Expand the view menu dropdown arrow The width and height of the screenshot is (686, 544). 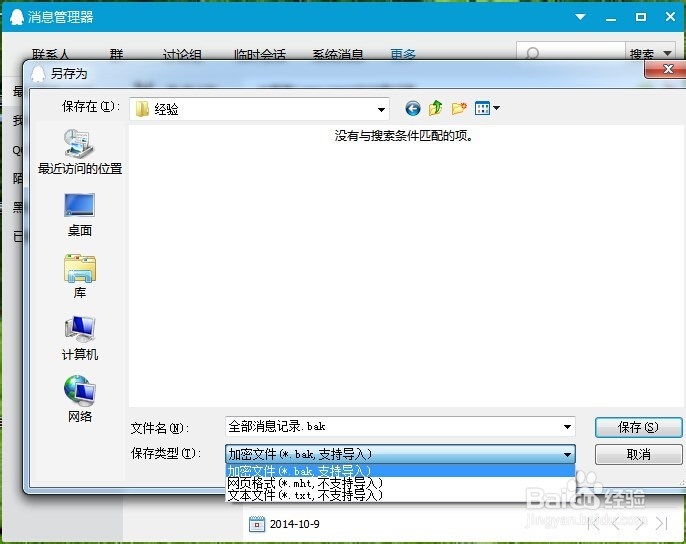pyautogui.click(x=496, y=108)
